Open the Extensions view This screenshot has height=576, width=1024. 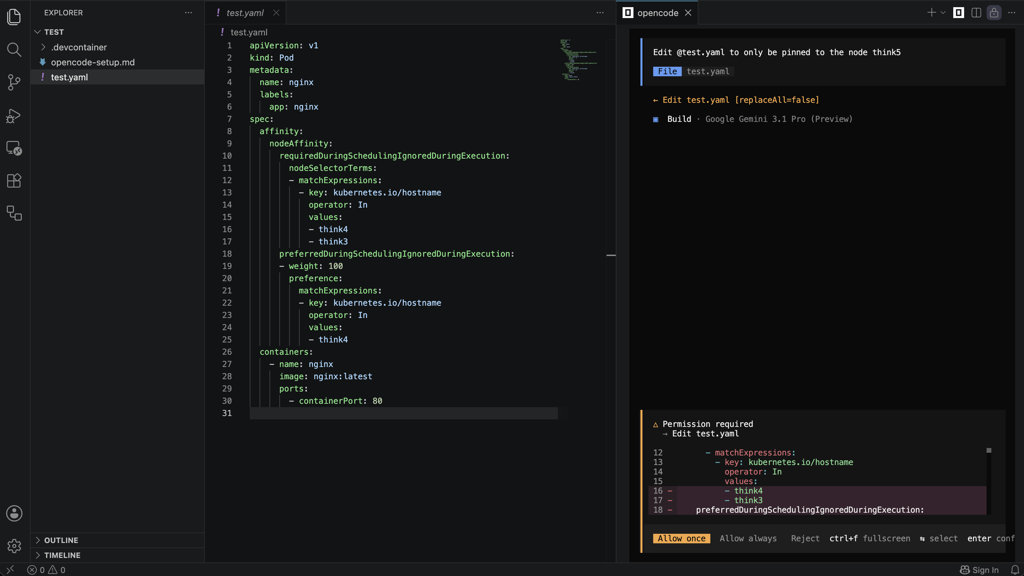[14, 181]
